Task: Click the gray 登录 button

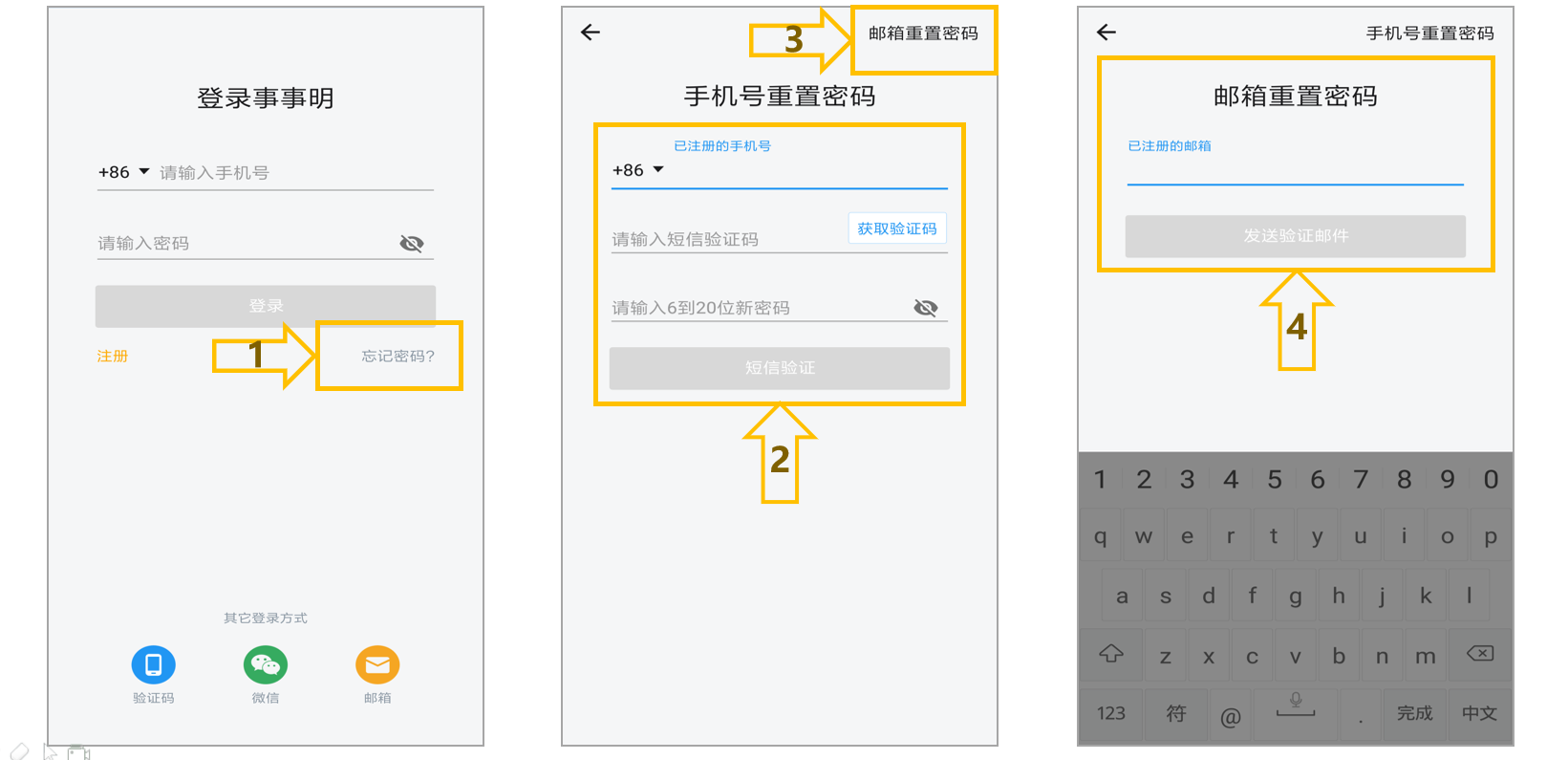Action: [x=266, y=306]
